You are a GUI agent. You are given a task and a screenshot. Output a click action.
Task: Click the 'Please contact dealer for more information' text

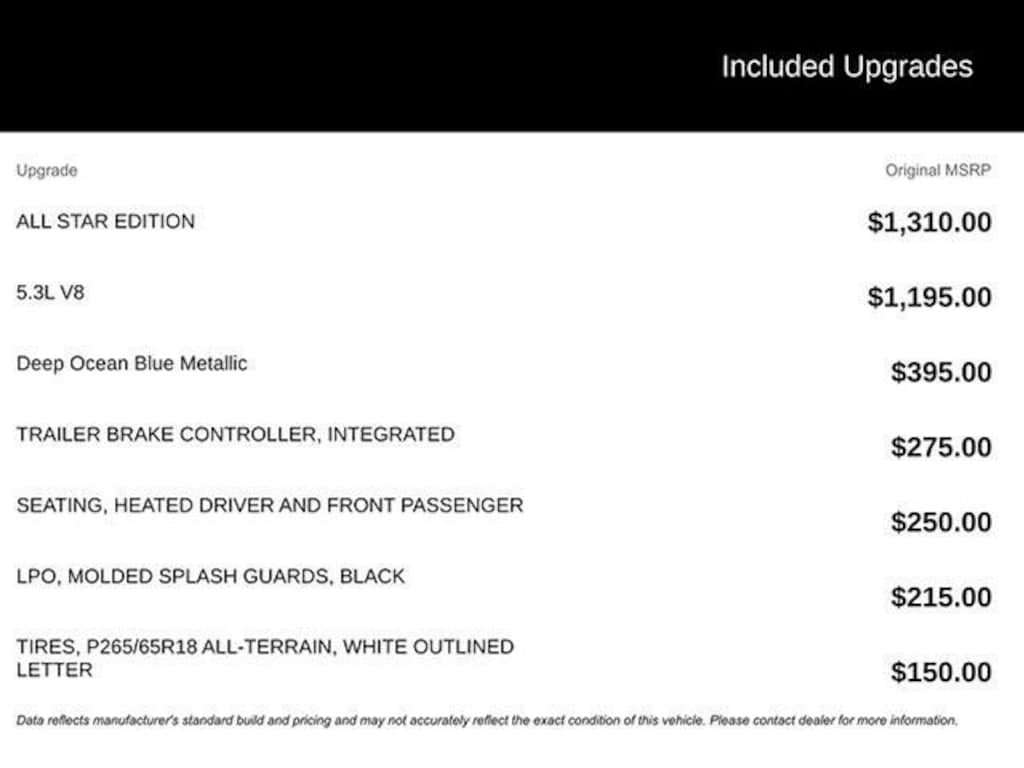(x=833, y=720)
